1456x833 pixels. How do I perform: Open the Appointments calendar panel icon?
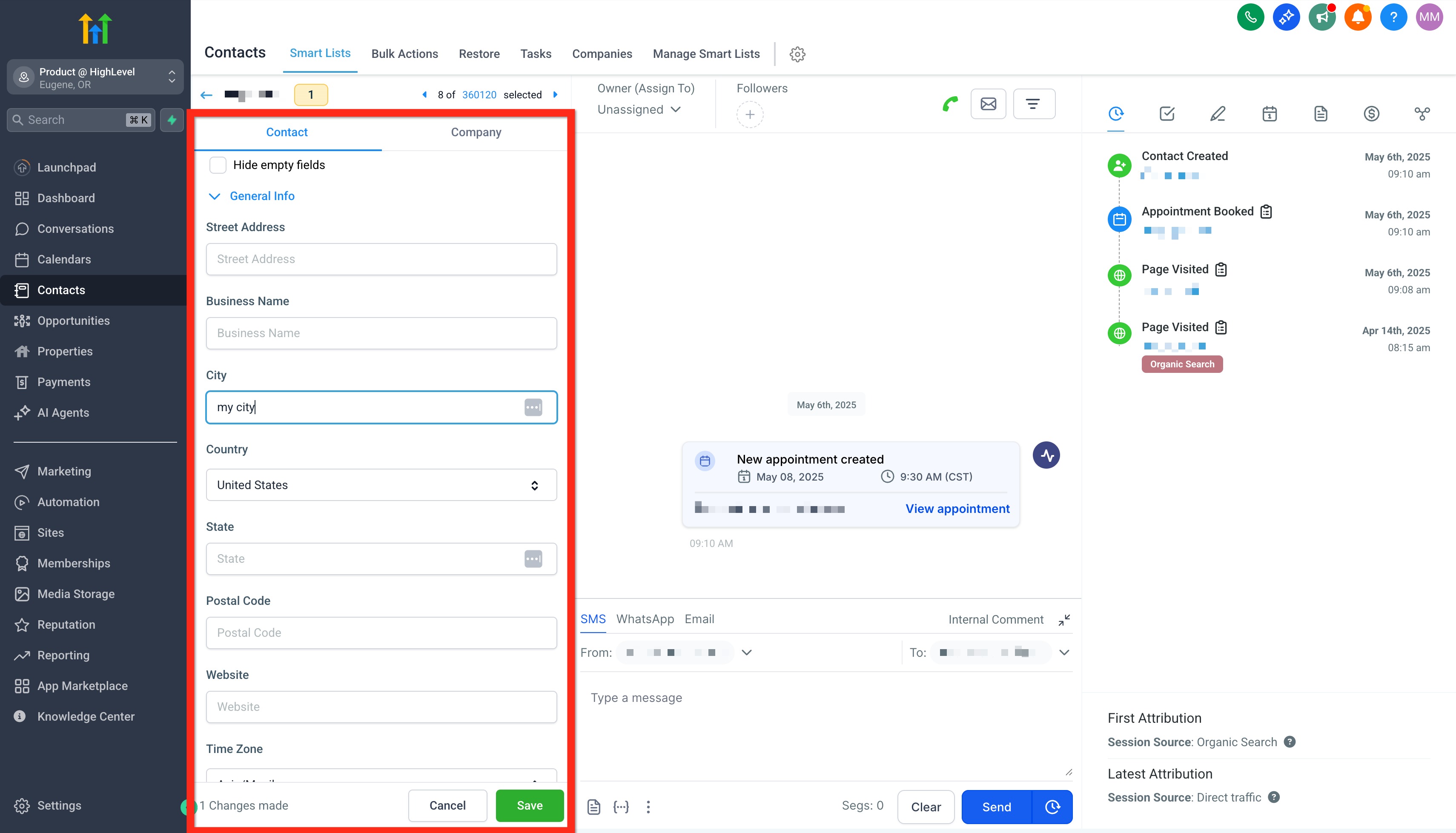[x=1269, y=113]
